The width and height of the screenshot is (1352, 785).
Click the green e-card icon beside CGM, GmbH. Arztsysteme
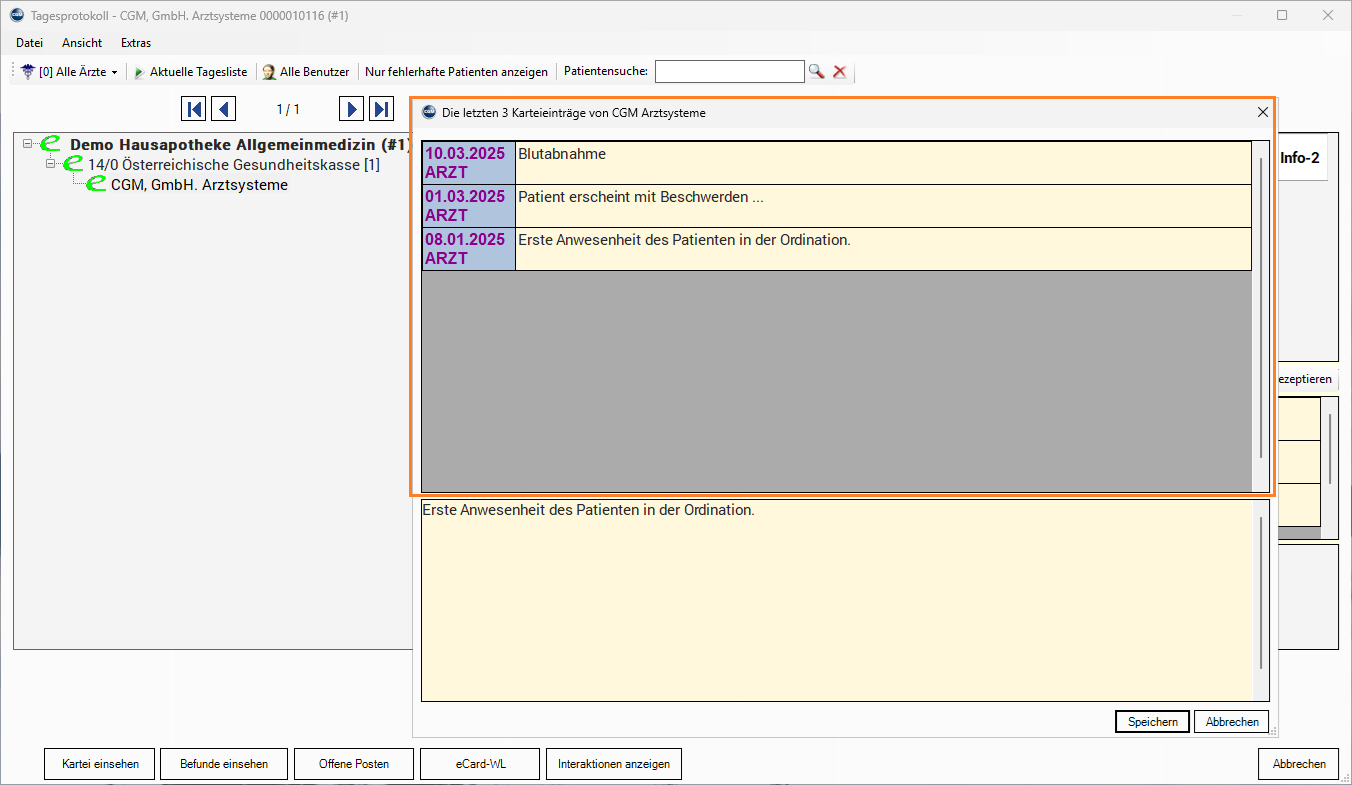click(97, 185)
